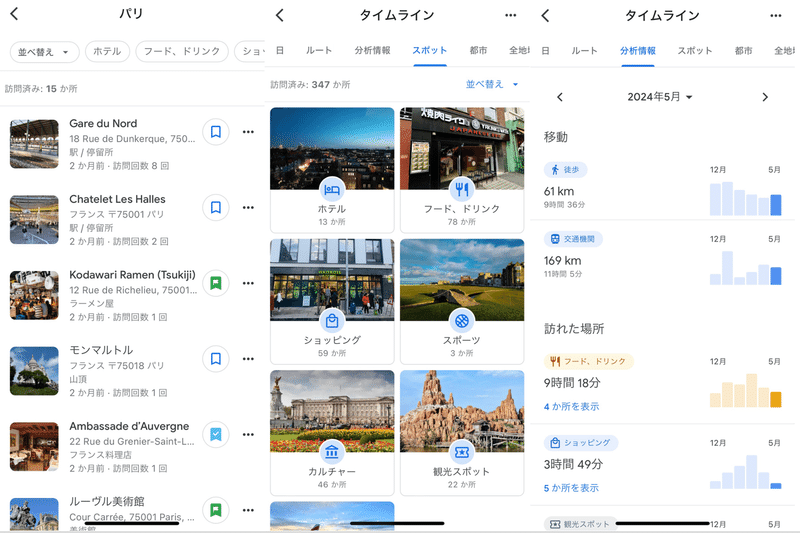Open more options on 分析情報 timeline screen

coord(776,15)
